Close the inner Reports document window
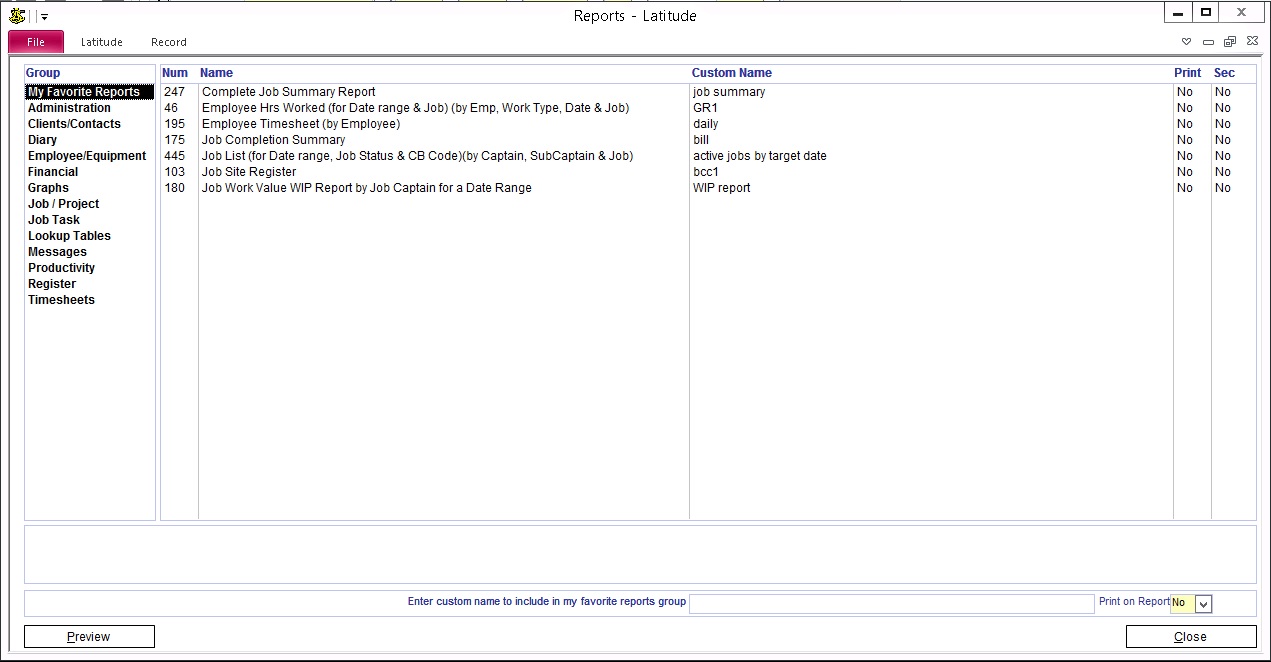 pos(1252,42)
